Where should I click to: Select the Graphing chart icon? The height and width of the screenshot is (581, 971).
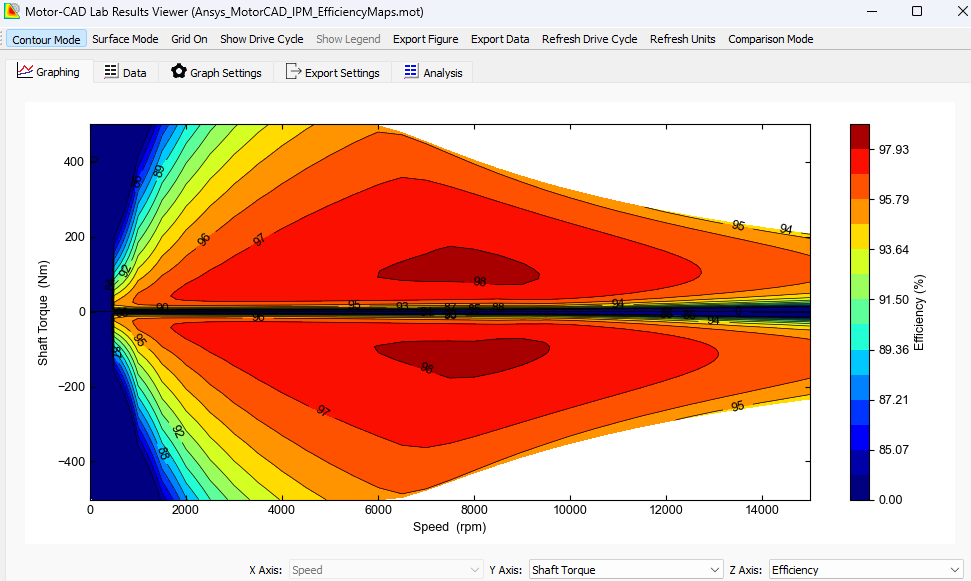(25, 71)
